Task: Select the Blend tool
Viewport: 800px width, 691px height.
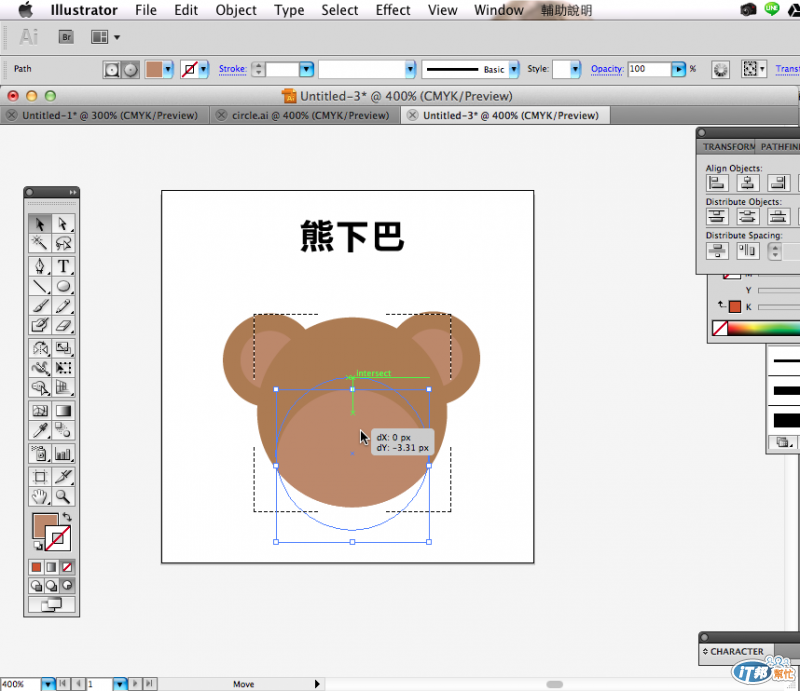Action: point(63,431)
